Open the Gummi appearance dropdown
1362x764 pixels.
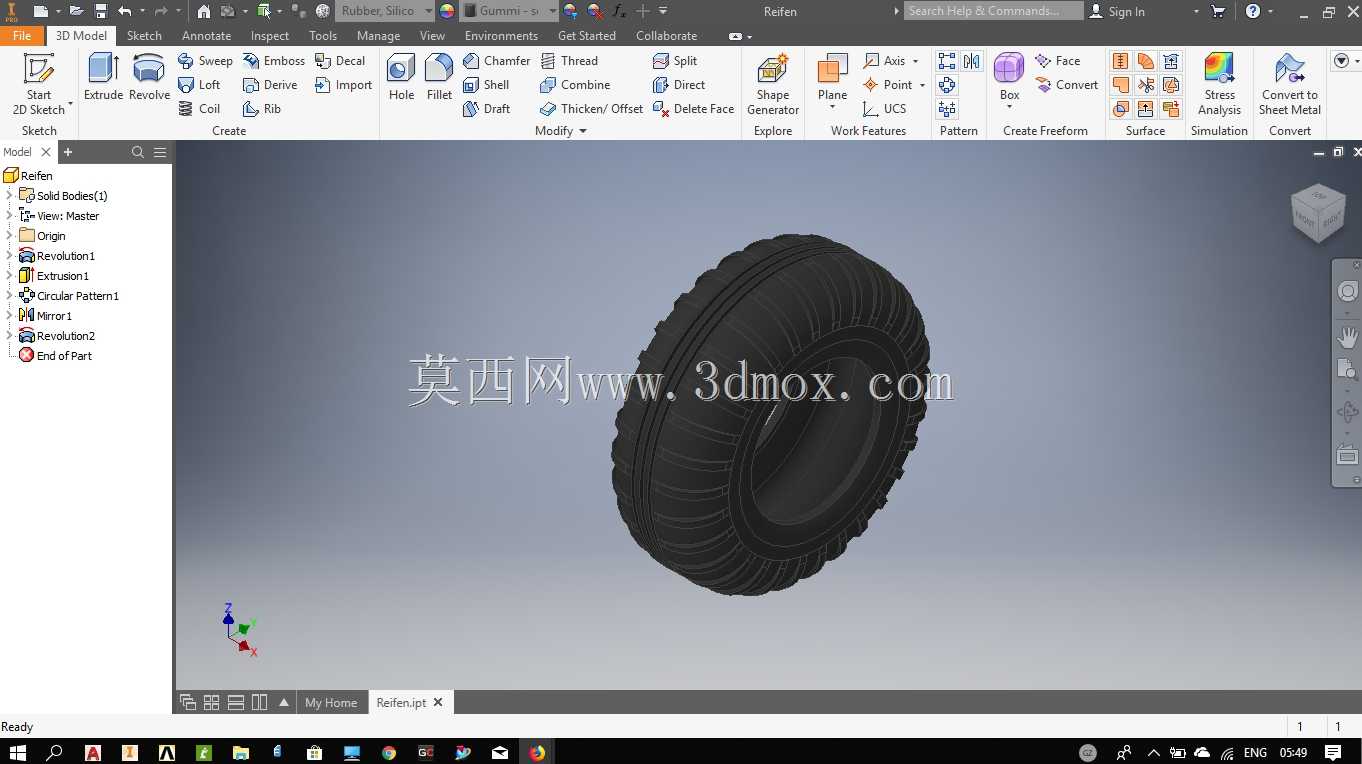(x=552, y=11)
